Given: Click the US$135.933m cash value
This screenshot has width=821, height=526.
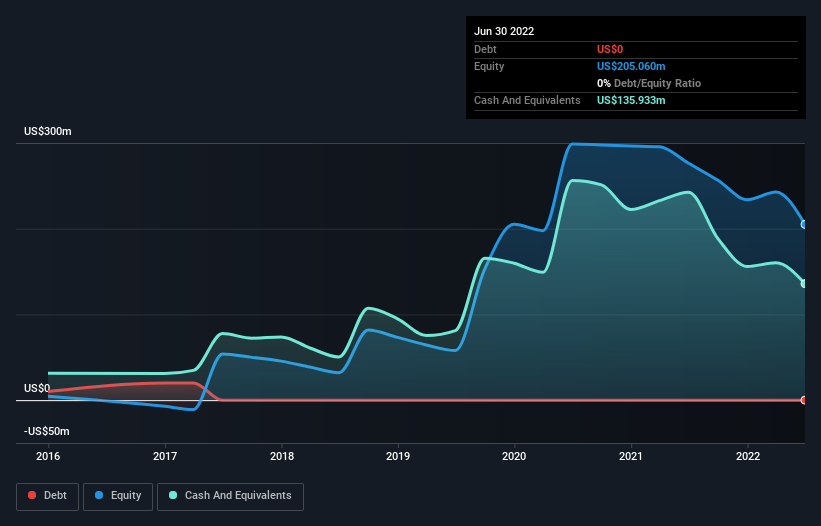Looking at the screenshot, I should point(631,100).
